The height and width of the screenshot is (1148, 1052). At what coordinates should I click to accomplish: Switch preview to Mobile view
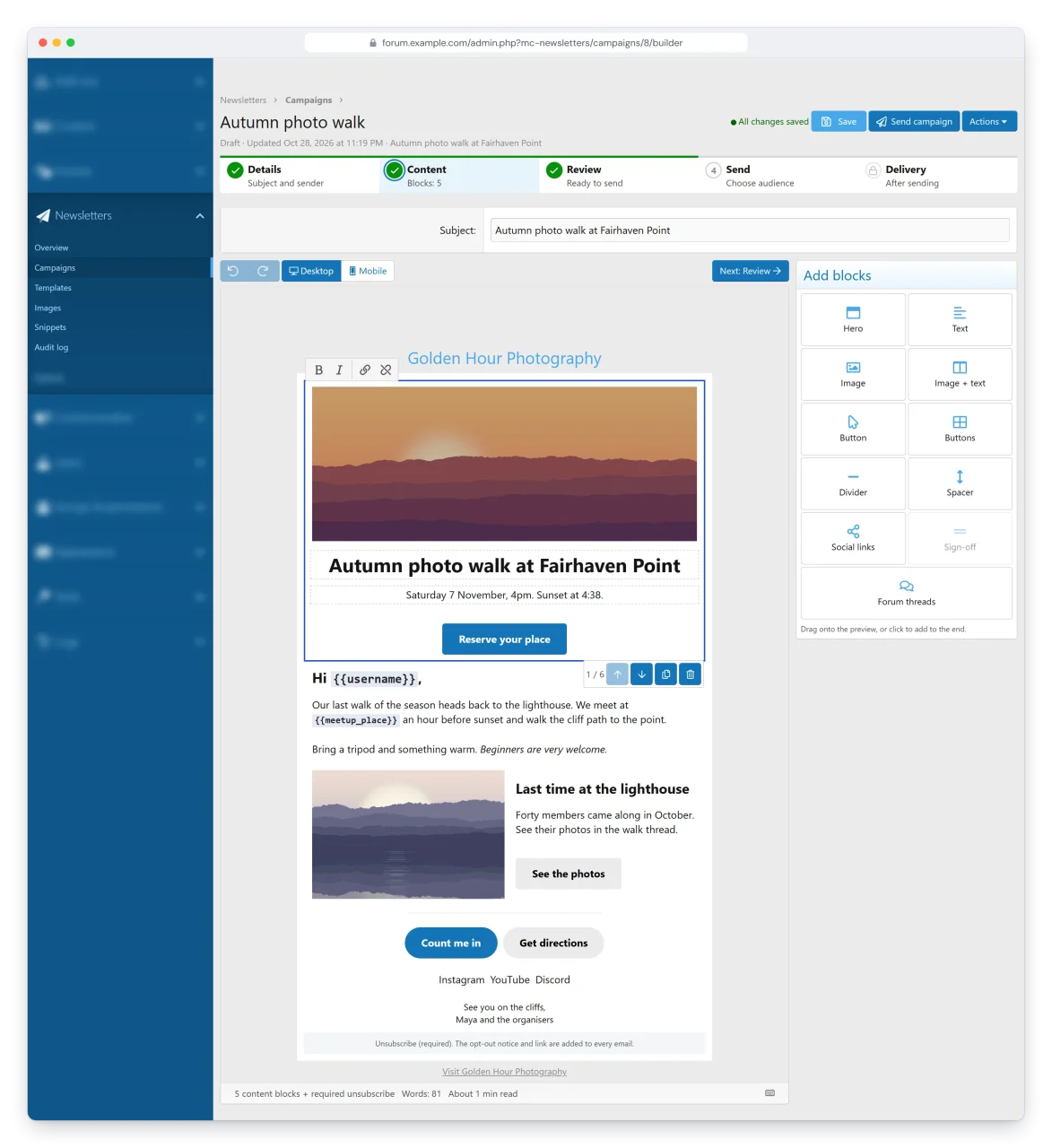[x=368, y=271]
